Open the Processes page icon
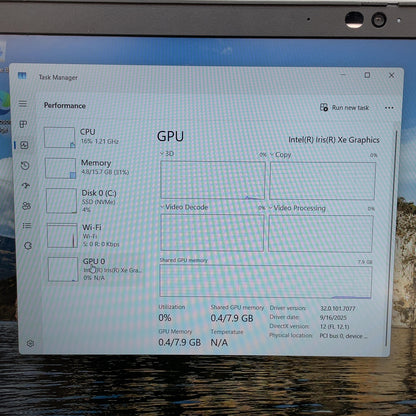Screen dimensions: 416x416 (x=23, y=124)
